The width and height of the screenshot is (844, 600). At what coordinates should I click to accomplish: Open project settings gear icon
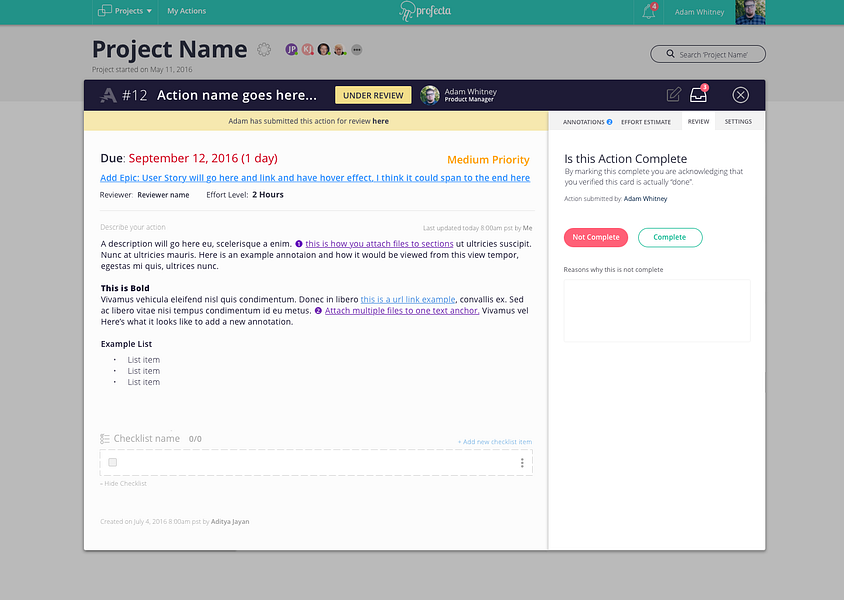[x=264, y=50]
